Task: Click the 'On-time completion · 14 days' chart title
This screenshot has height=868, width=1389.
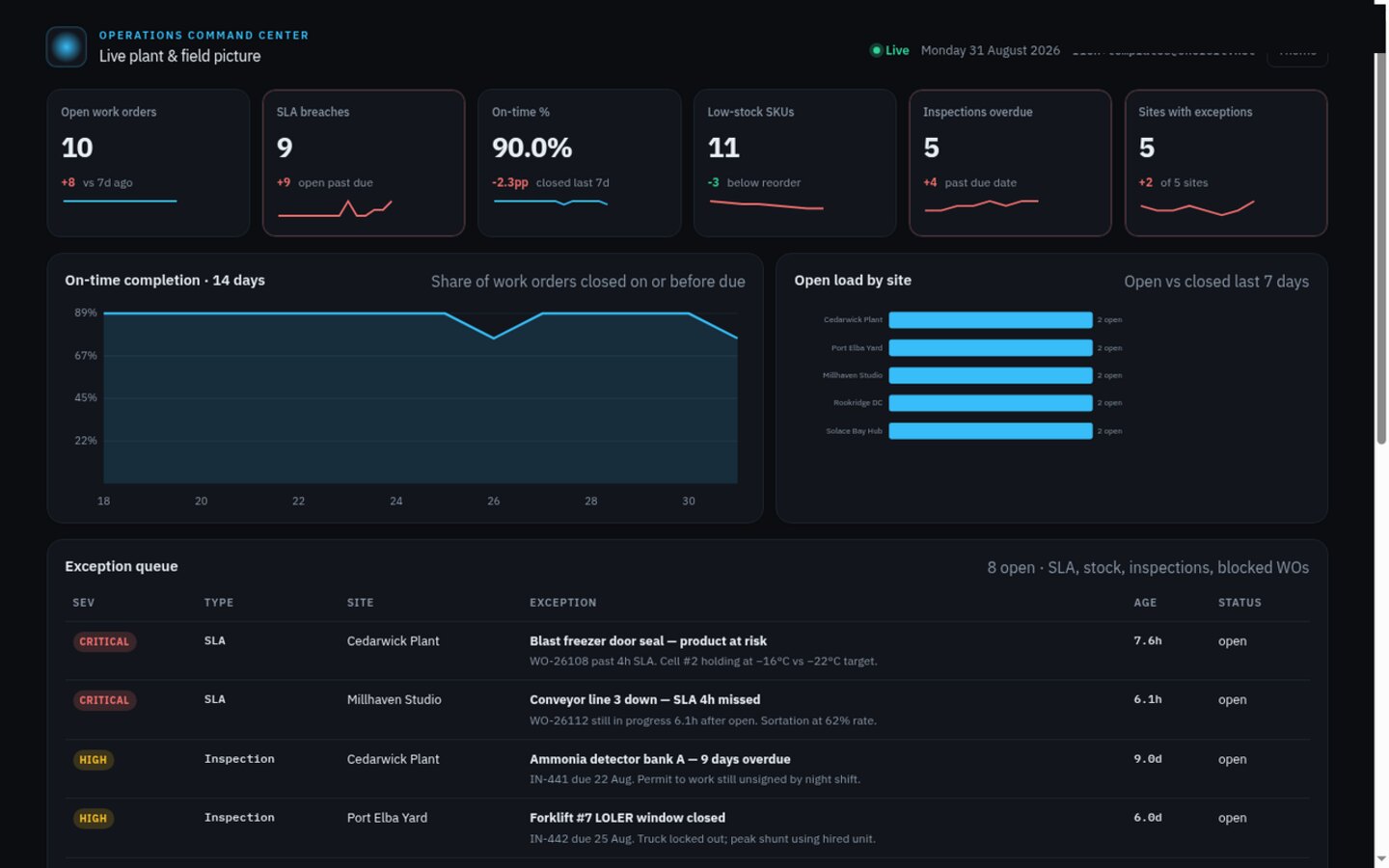Action: tap(165, 281)
